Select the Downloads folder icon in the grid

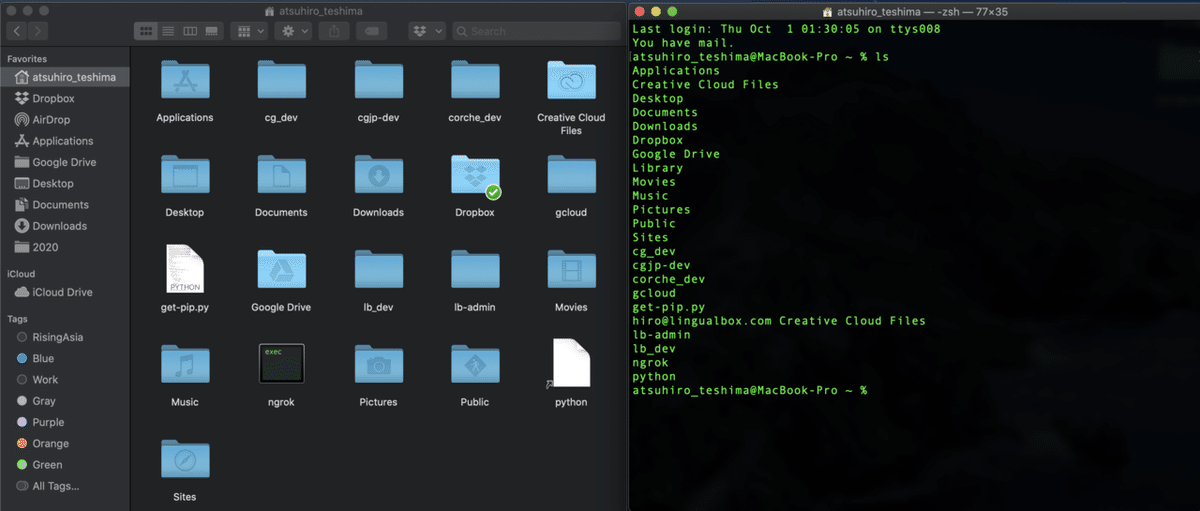(x=378, y=175)
